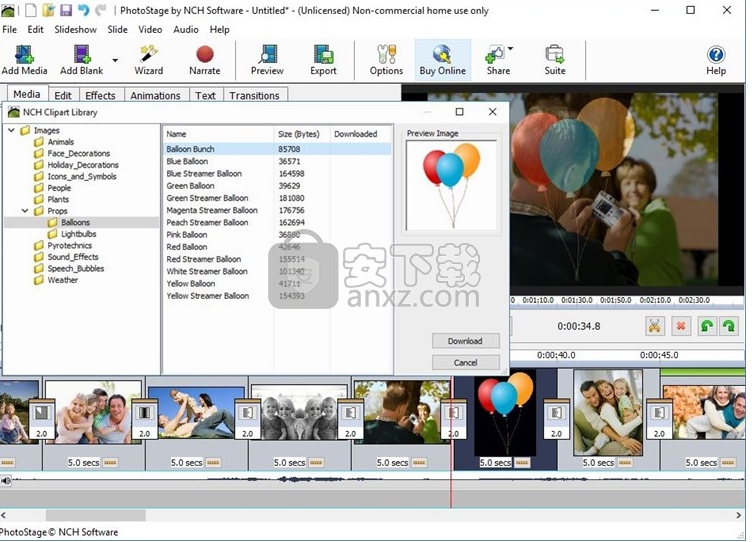Select the Blue Balloon clipart row
The height and width of the screenshot is (542, 752).
(x=277, y=162)
